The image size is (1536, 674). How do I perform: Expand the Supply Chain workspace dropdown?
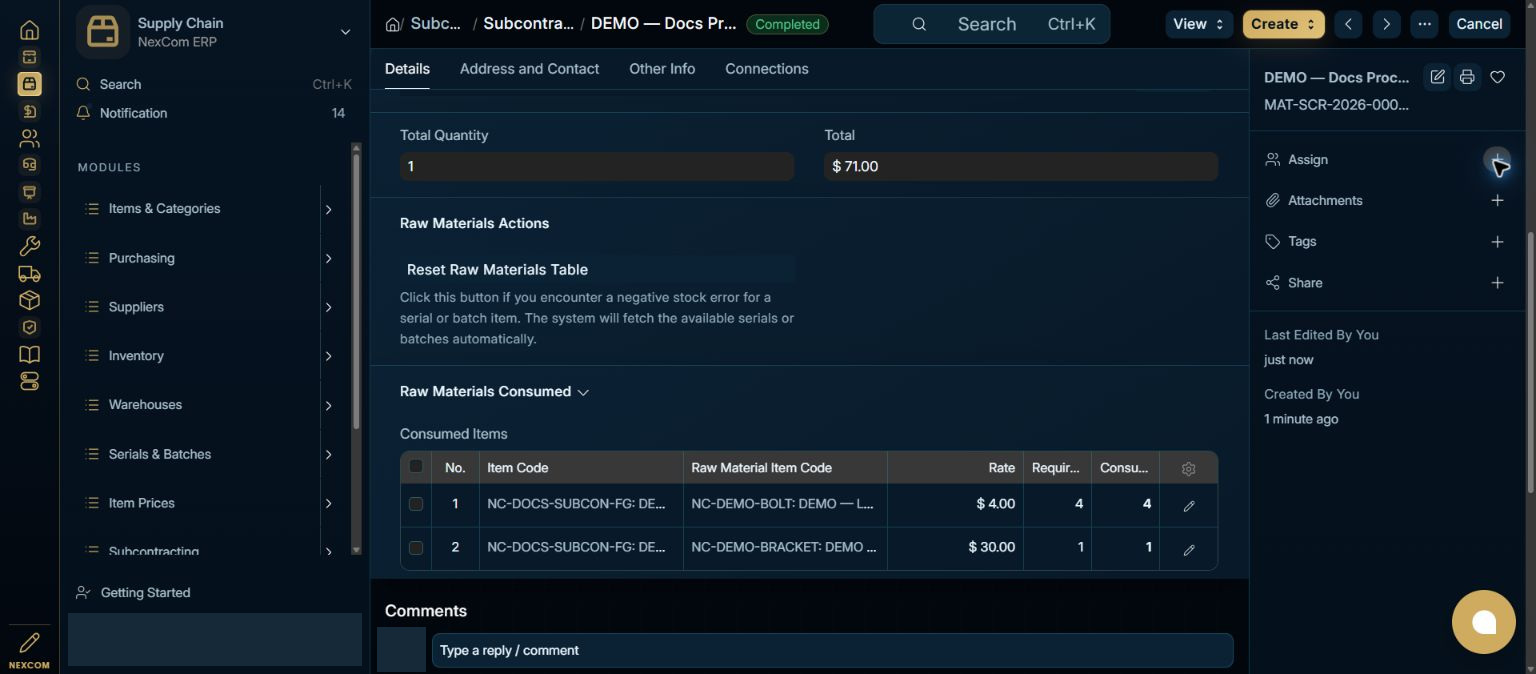tap(345, 32)
